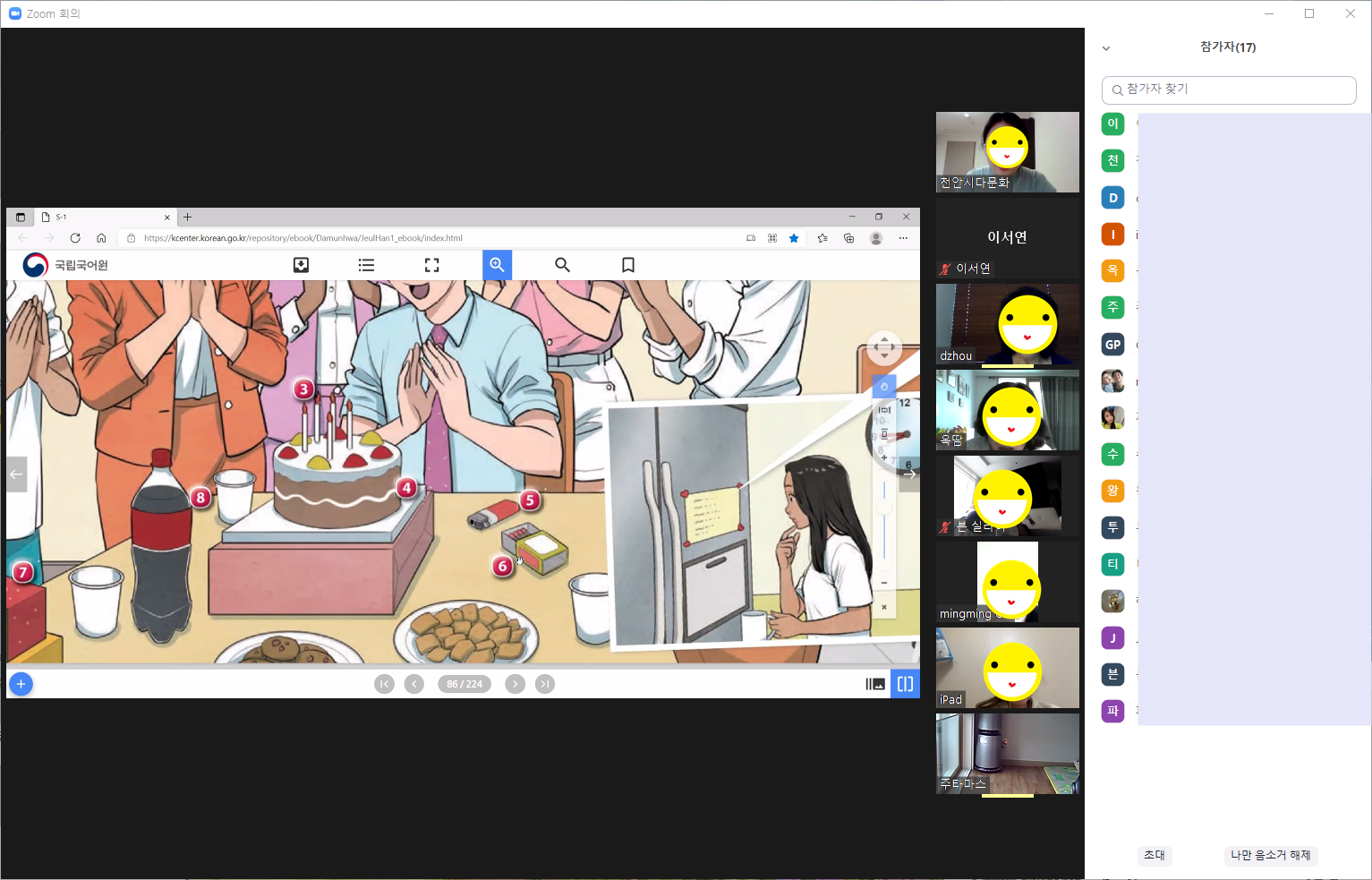Click the orange I participant avatar

1112,235
